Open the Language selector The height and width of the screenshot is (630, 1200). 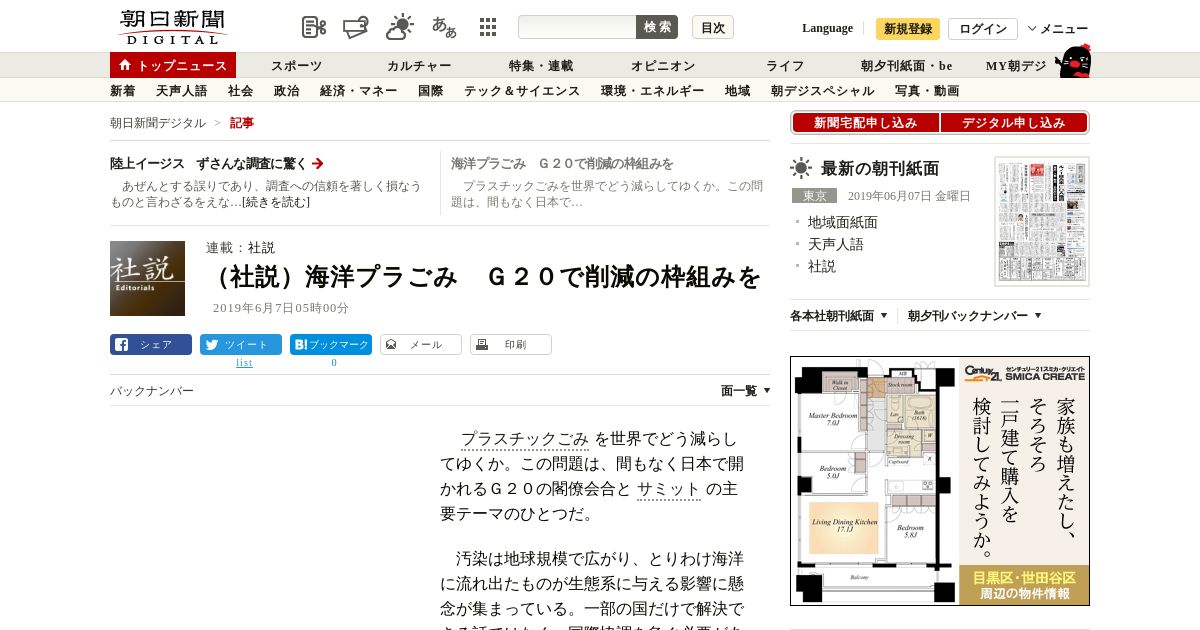(827, 28)
